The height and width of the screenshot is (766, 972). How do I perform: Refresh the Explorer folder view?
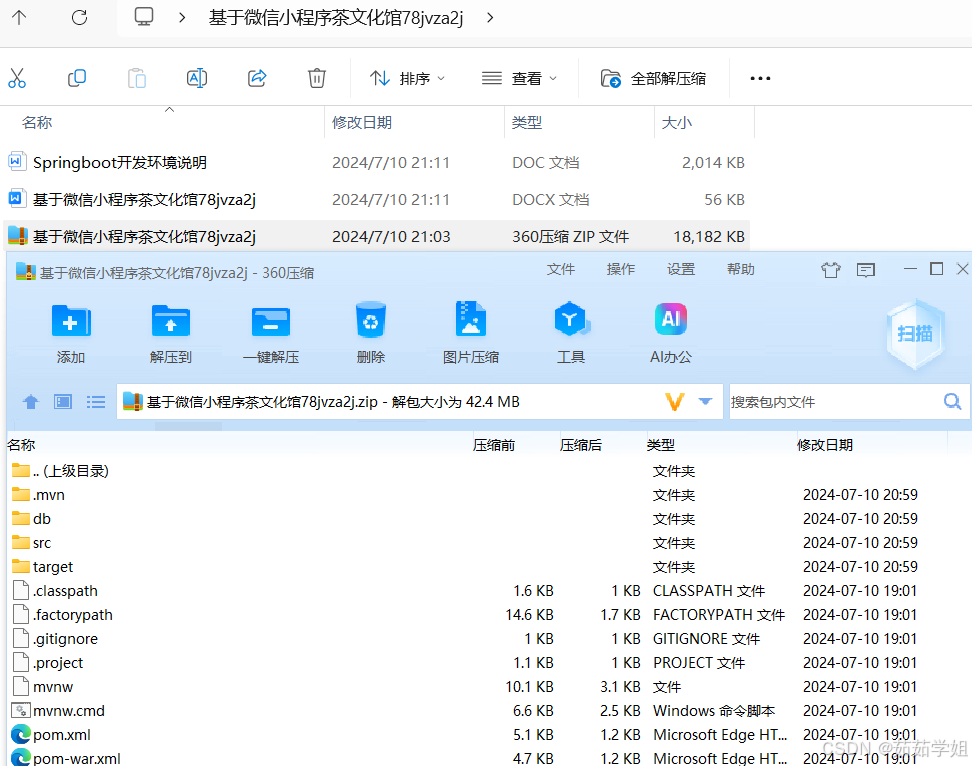pyautogui.click(x=79, y=17)
